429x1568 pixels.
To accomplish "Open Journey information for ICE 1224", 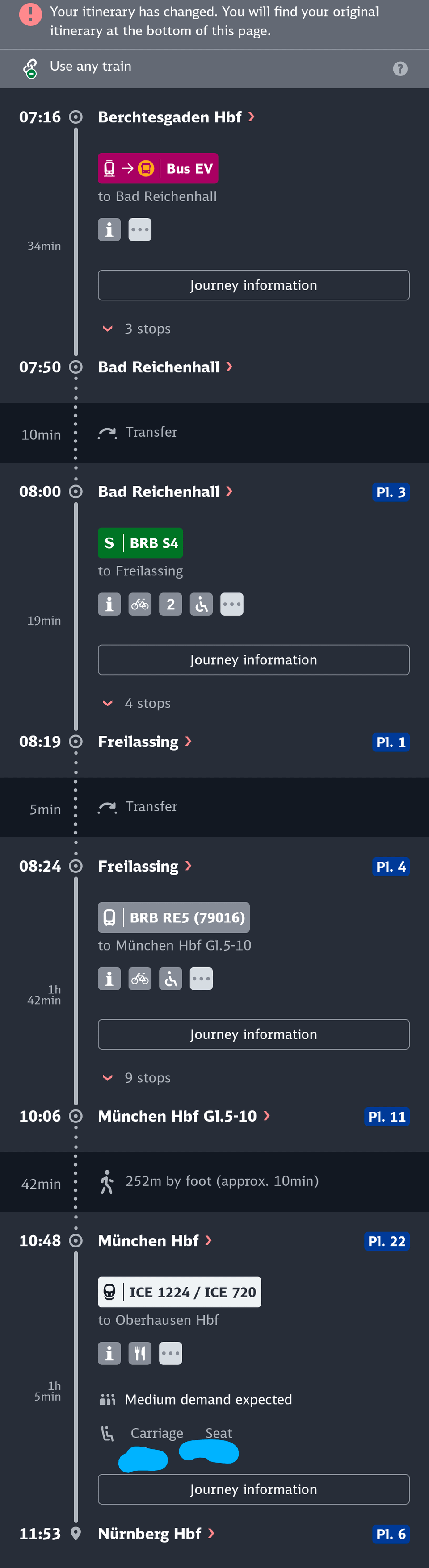I will pyautogui.click(x=253, y=1489).
